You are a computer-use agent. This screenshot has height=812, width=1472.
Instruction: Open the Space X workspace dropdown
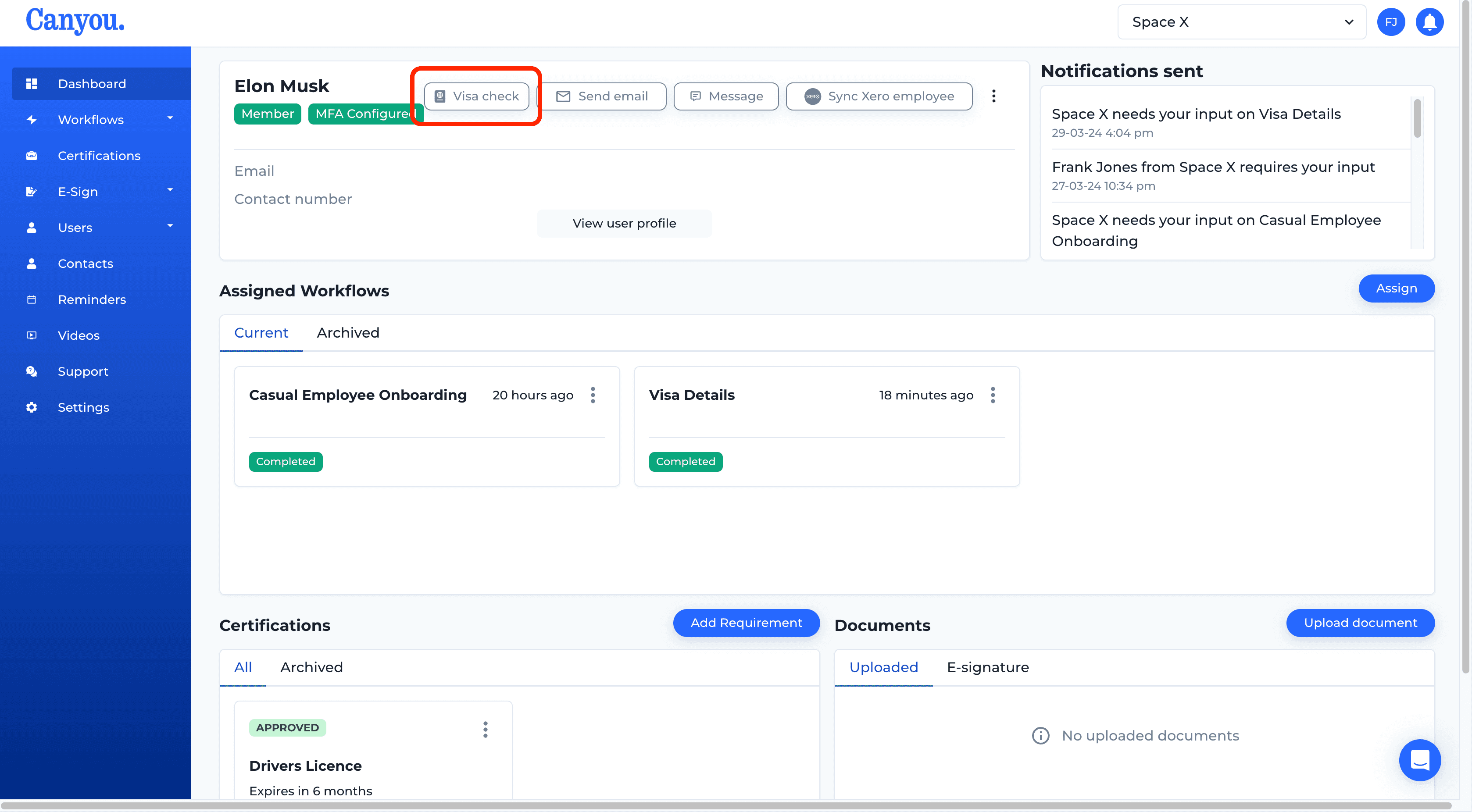(x=1242, y=22)
